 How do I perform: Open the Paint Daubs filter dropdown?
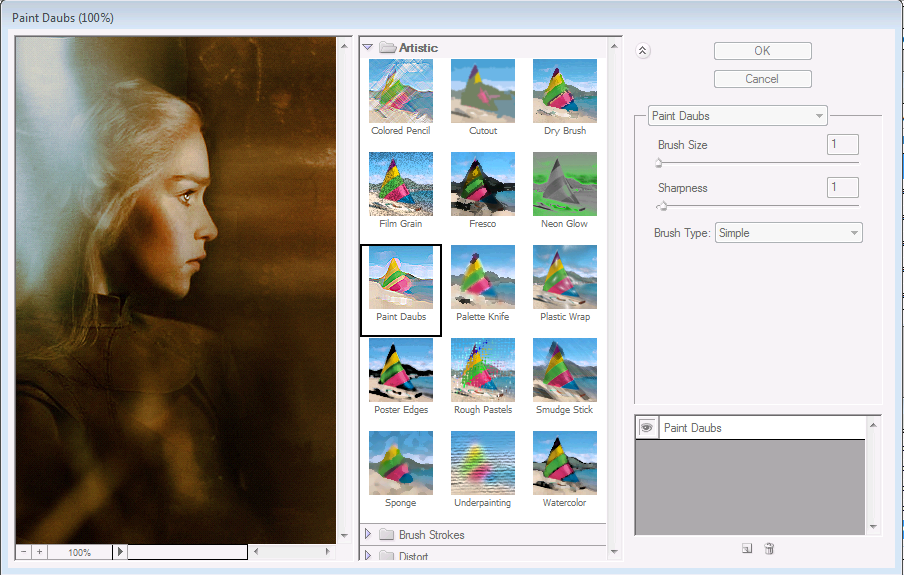pos(738,116)
